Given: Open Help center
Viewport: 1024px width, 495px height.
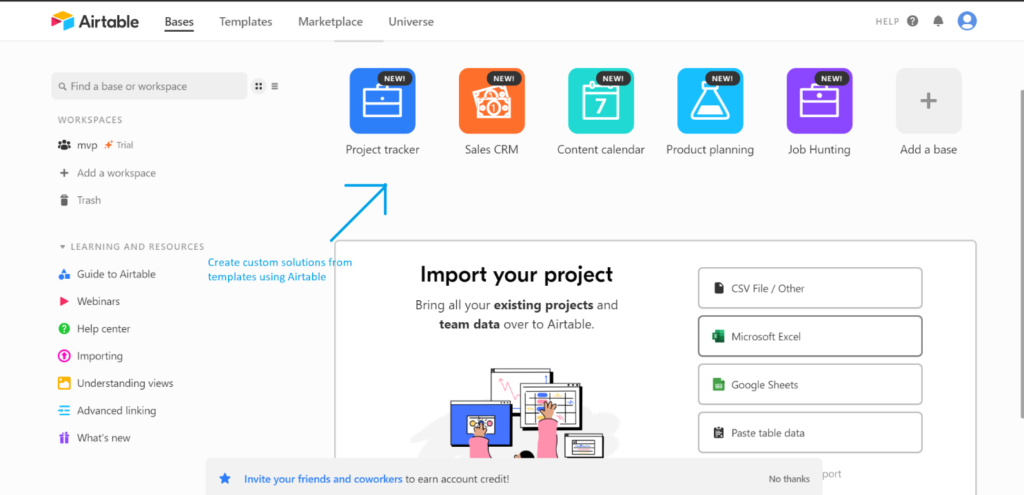Looking at the screenshot, I should [x=104, y=329].
